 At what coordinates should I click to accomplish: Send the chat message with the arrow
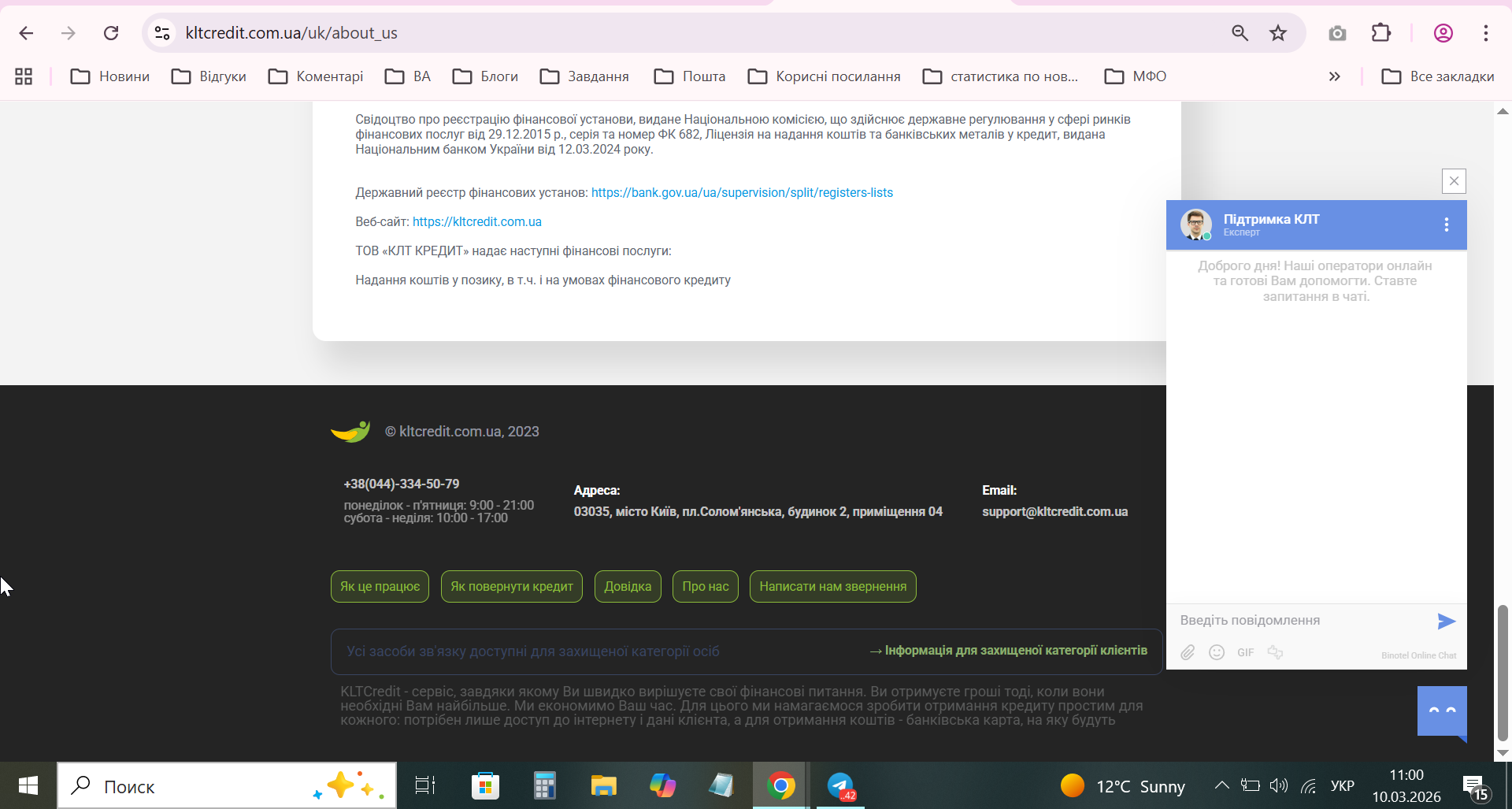[1446, 621]
